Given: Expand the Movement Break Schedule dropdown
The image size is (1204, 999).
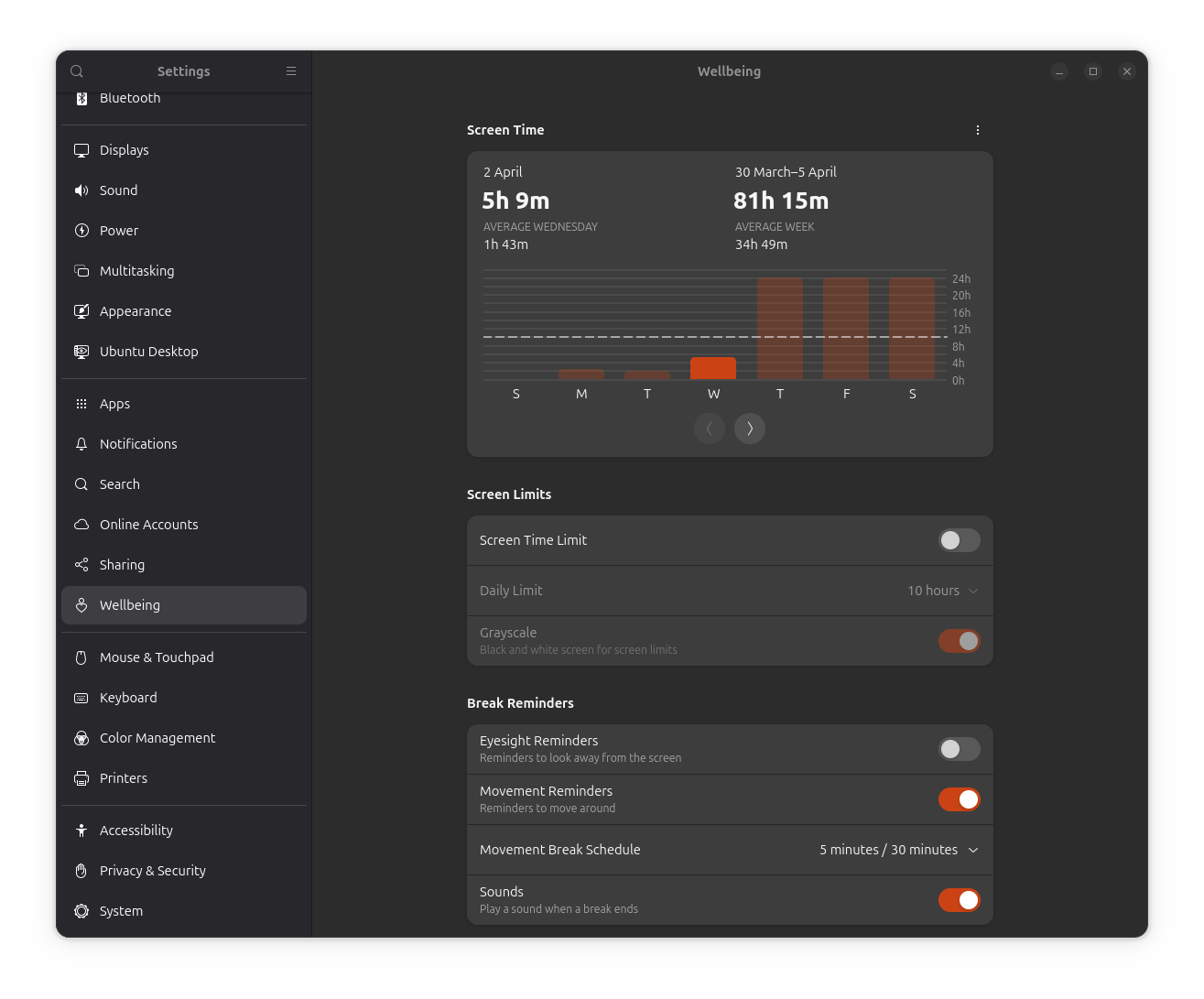Looking at the screenshot, I should click(x=898, y=850).
